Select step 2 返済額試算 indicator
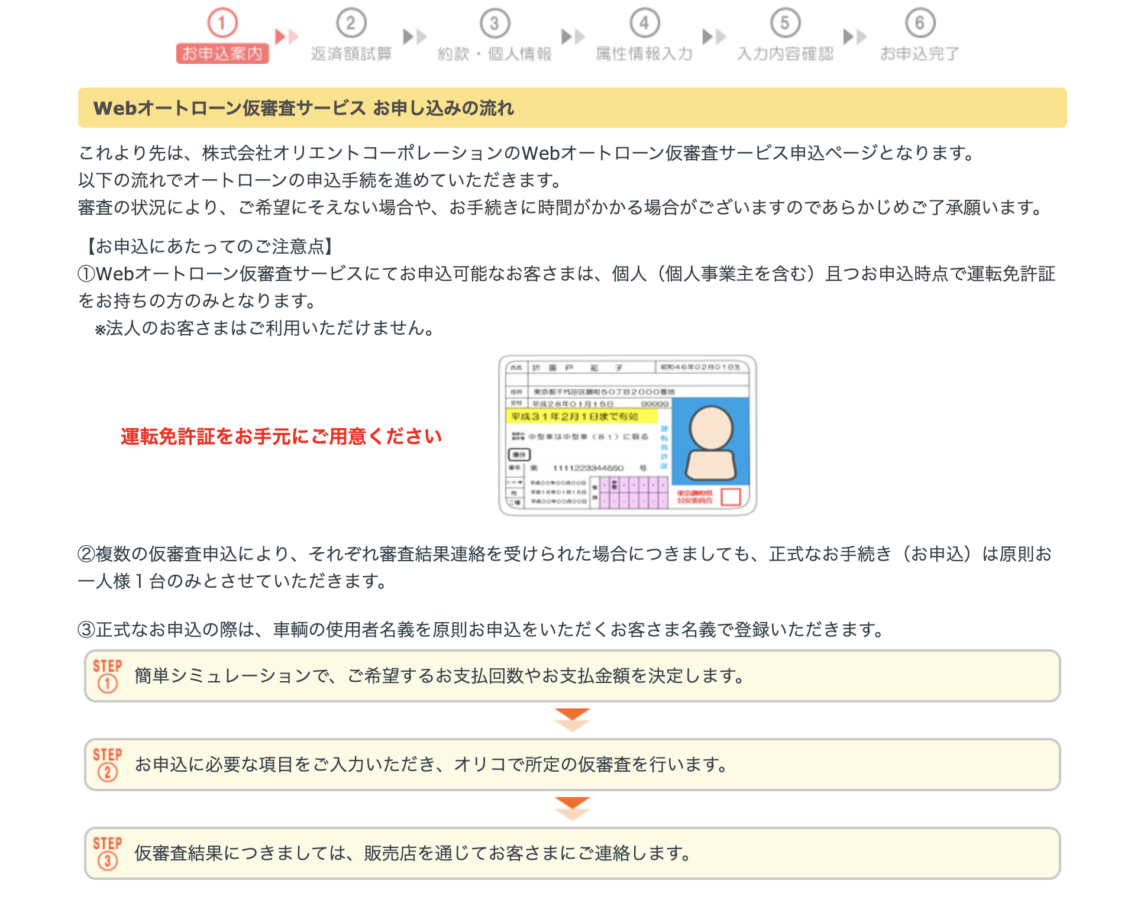Screen dimensions: 1144x900 [351, 36]
